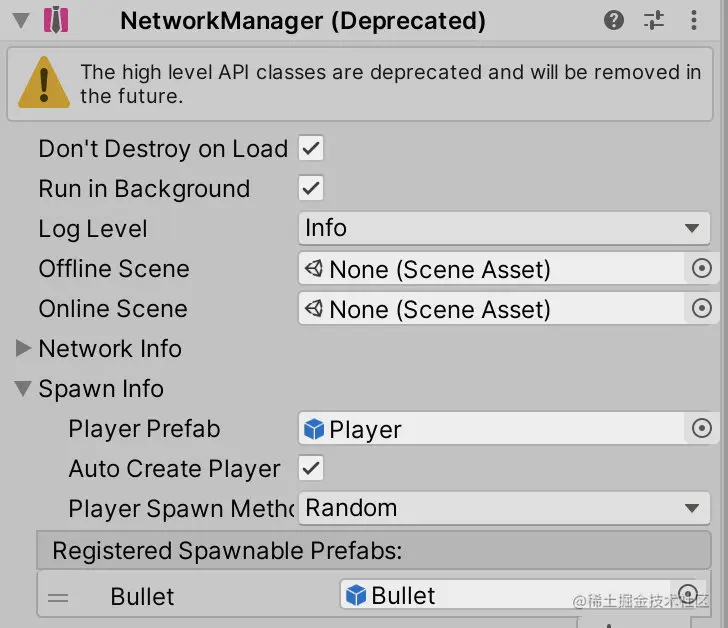
Task: Disable Auto Create Player checkbox
Action: (x=311, y=468)
